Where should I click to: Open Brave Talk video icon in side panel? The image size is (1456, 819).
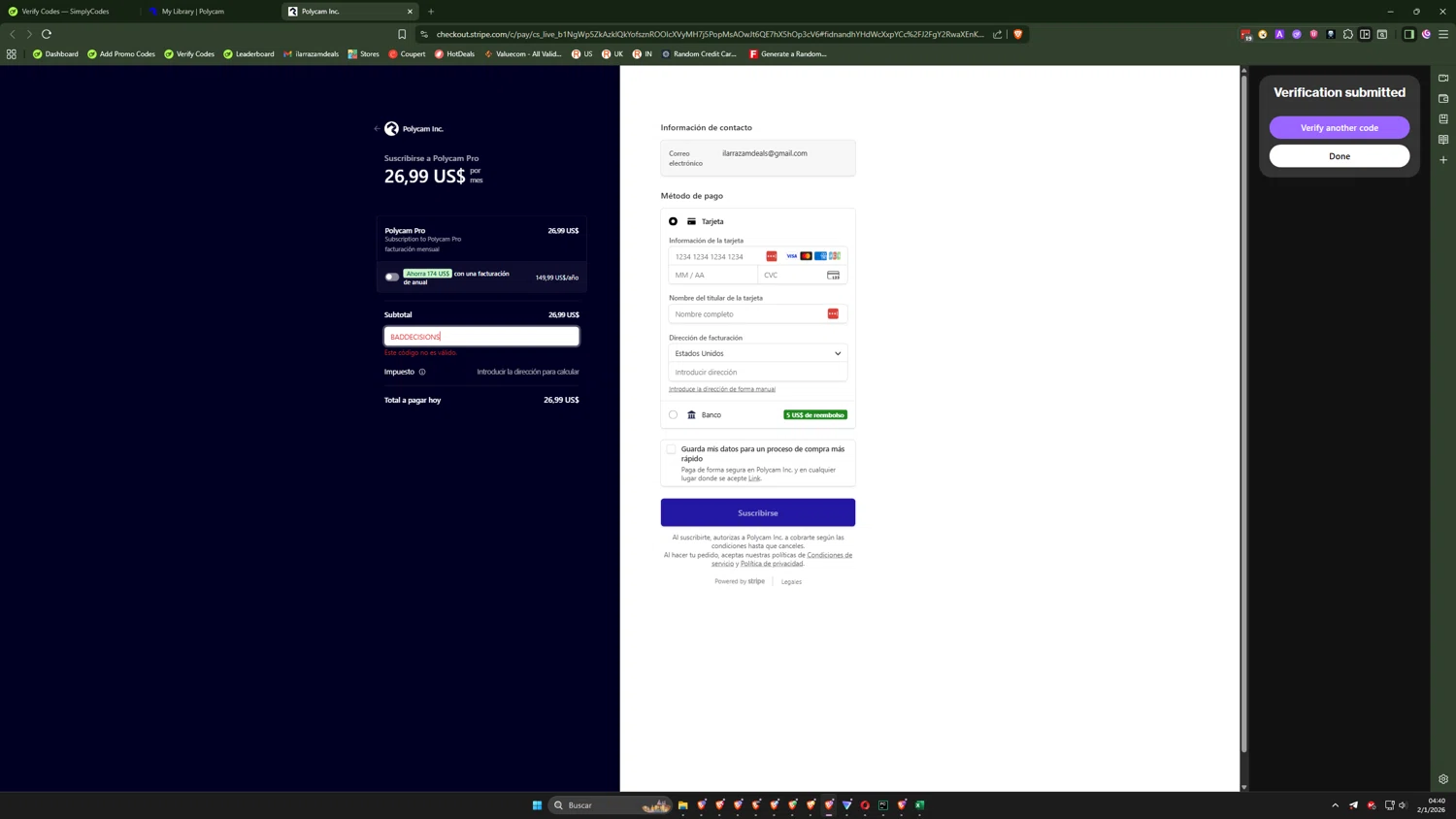tap(1443, 78)
